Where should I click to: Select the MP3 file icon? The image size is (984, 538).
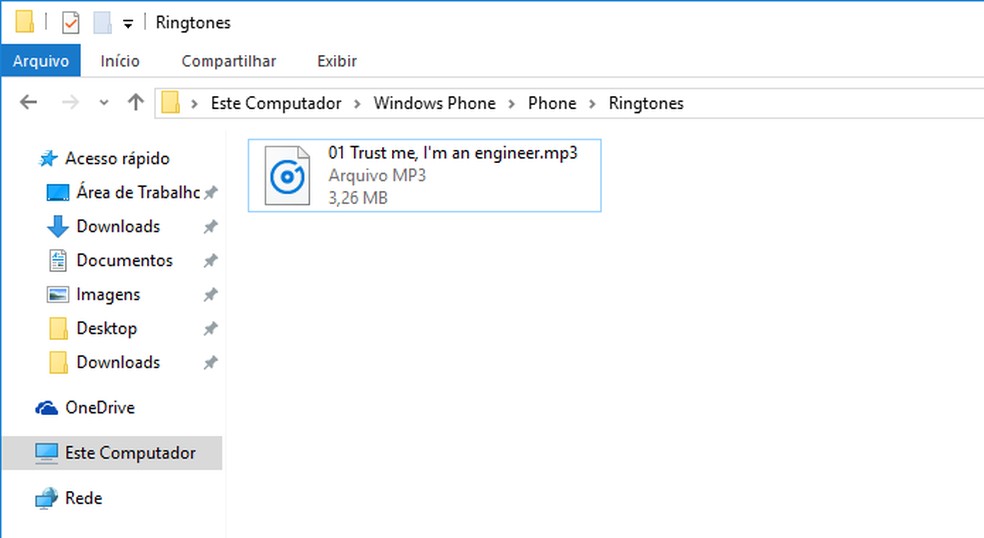287,176
